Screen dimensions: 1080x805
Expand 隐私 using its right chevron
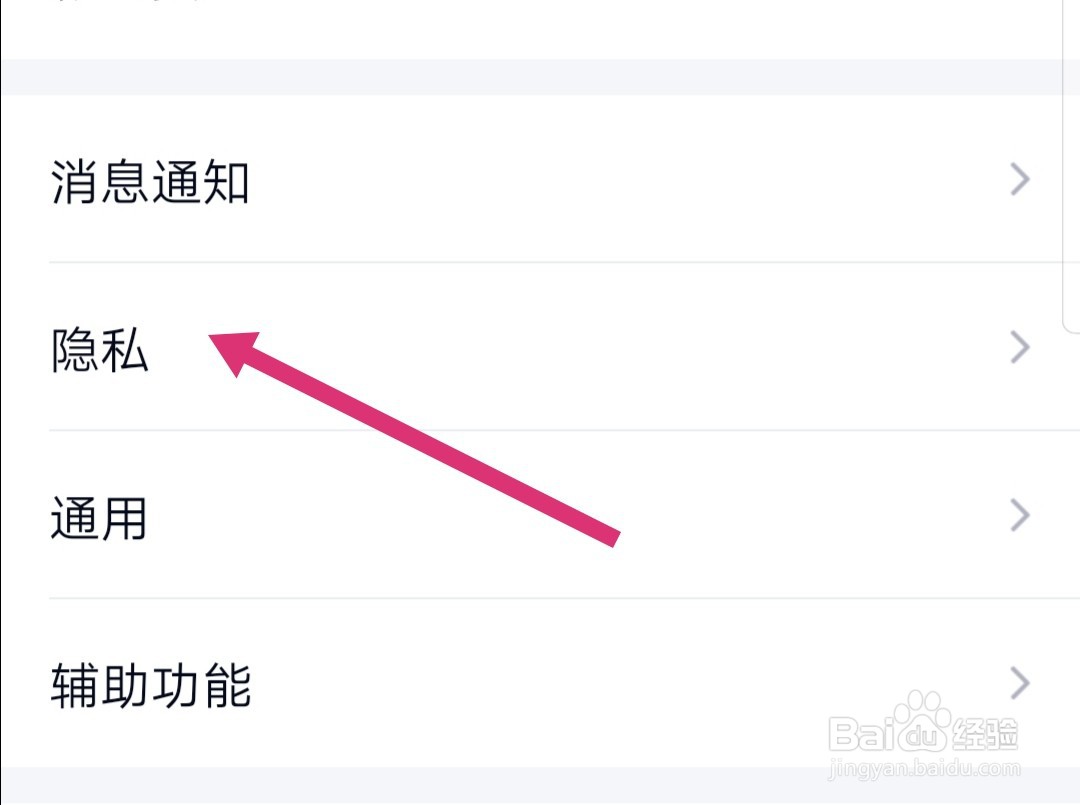click(1020, 347)
